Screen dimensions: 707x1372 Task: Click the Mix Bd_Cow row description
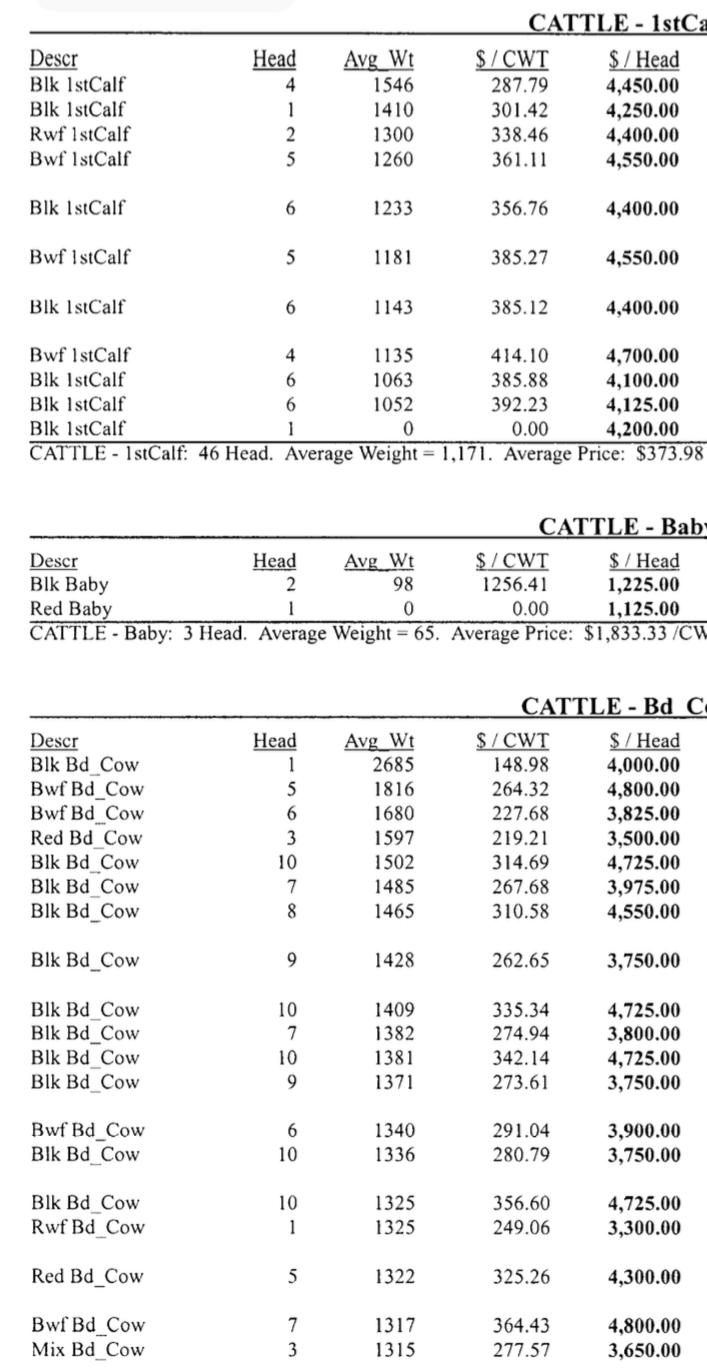tap(87, 1349)
